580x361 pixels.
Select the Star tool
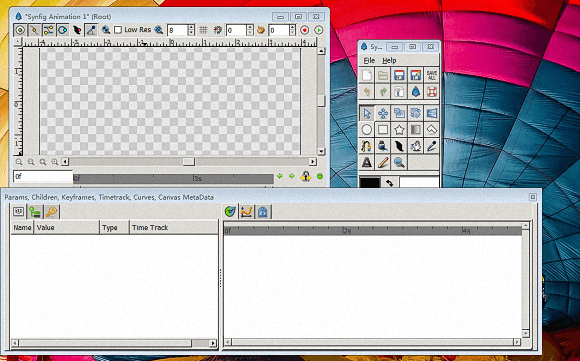tap(399, 129)
